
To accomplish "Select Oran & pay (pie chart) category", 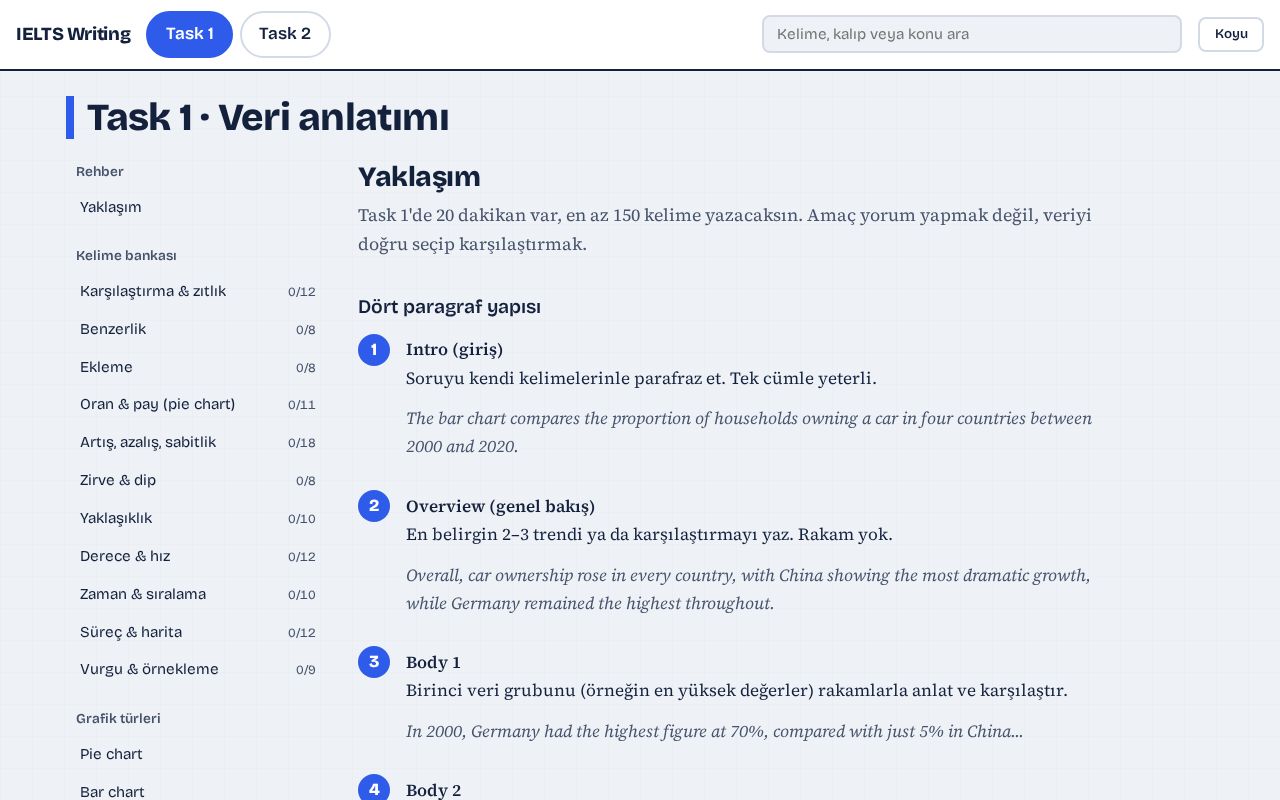I will click(198, 404).
